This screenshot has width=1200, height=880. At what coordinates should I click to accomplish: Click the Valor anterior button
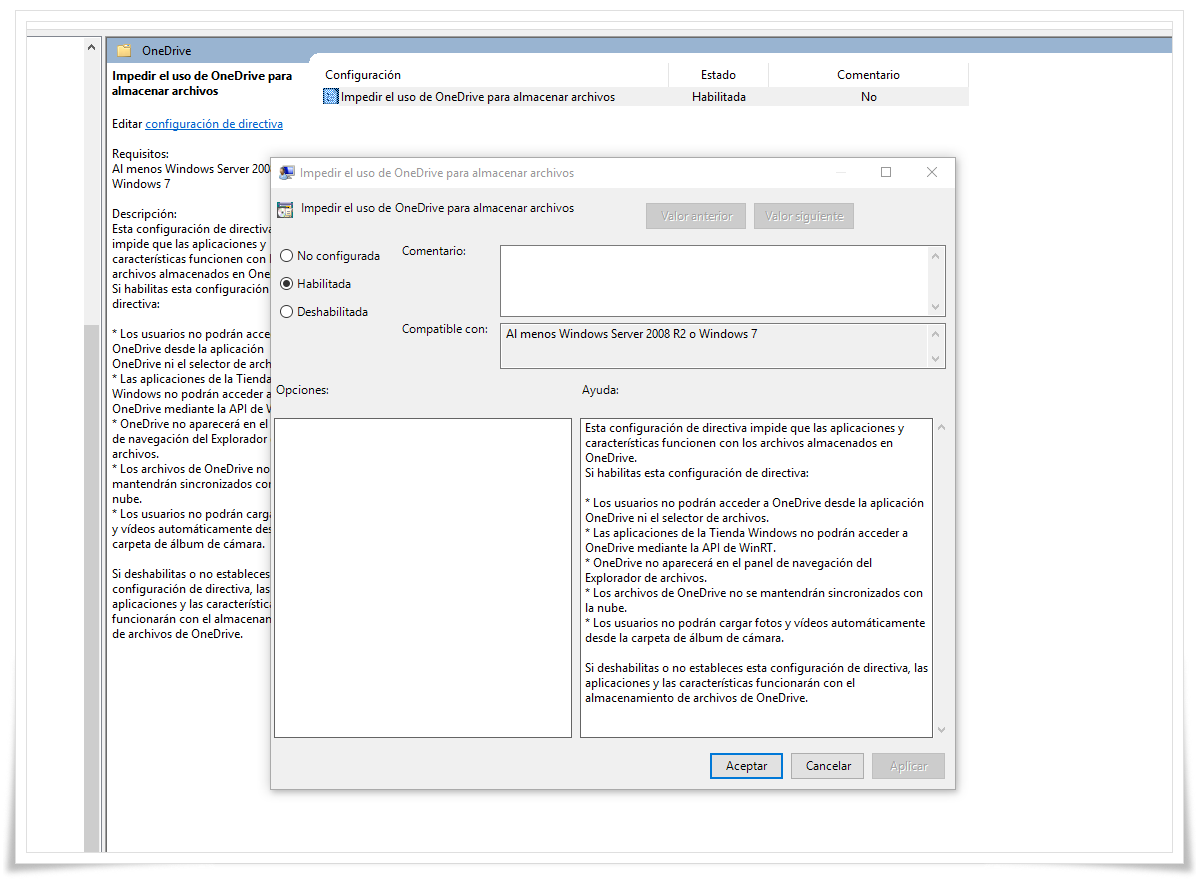(x=696, y=216)
